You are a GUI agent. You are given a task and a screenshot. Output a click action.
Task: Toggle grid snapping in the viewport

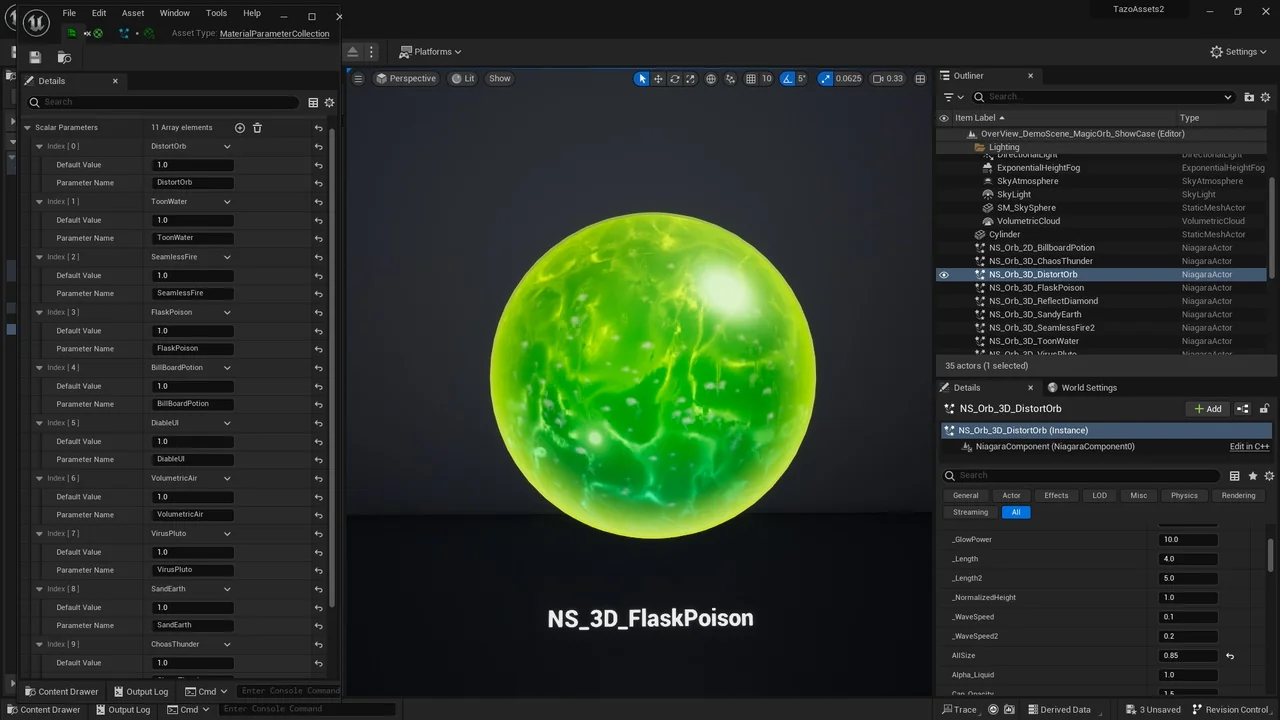click(x=750, y=78)
